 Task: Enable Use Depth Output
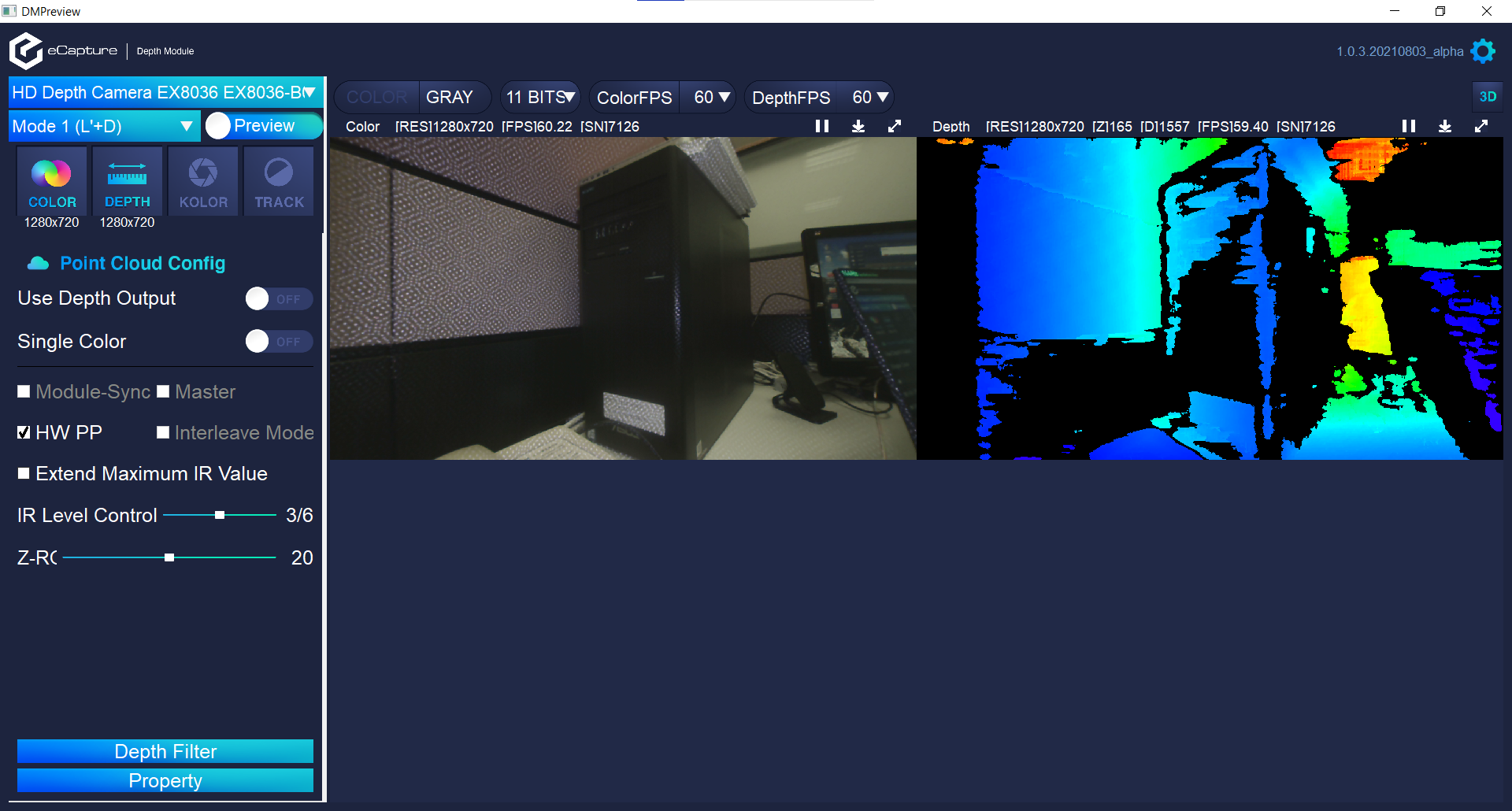point(278,298)
